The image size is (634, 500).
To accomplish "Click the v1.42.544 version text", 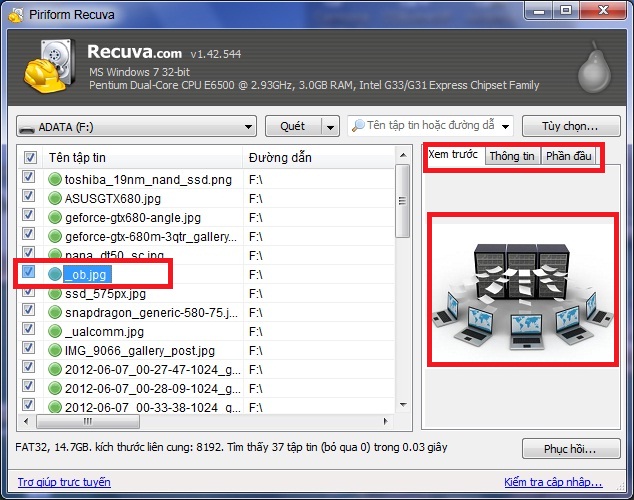I will pos(216,54).
